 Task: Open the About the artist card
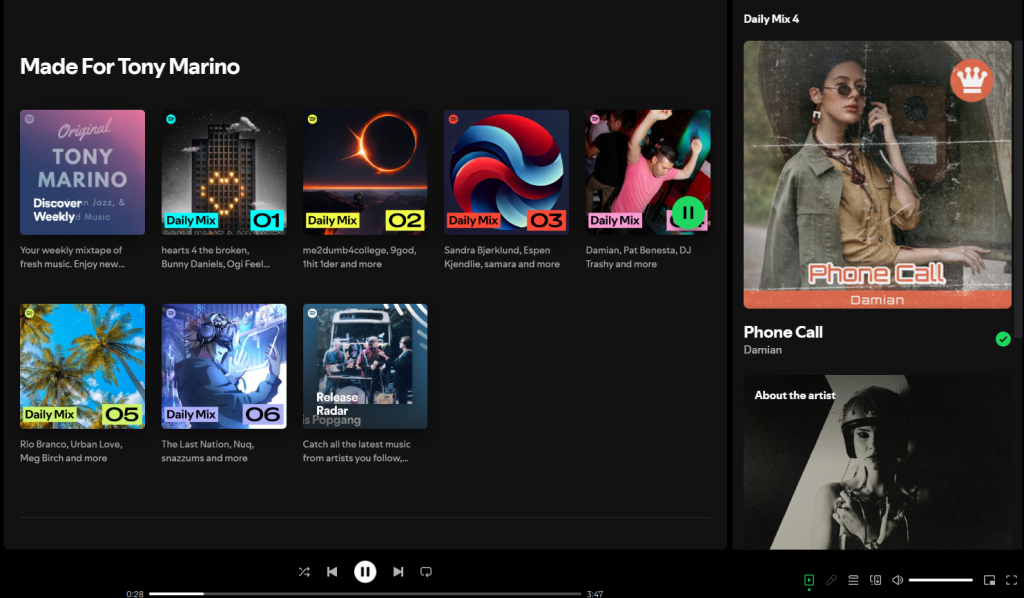point(877,462)
